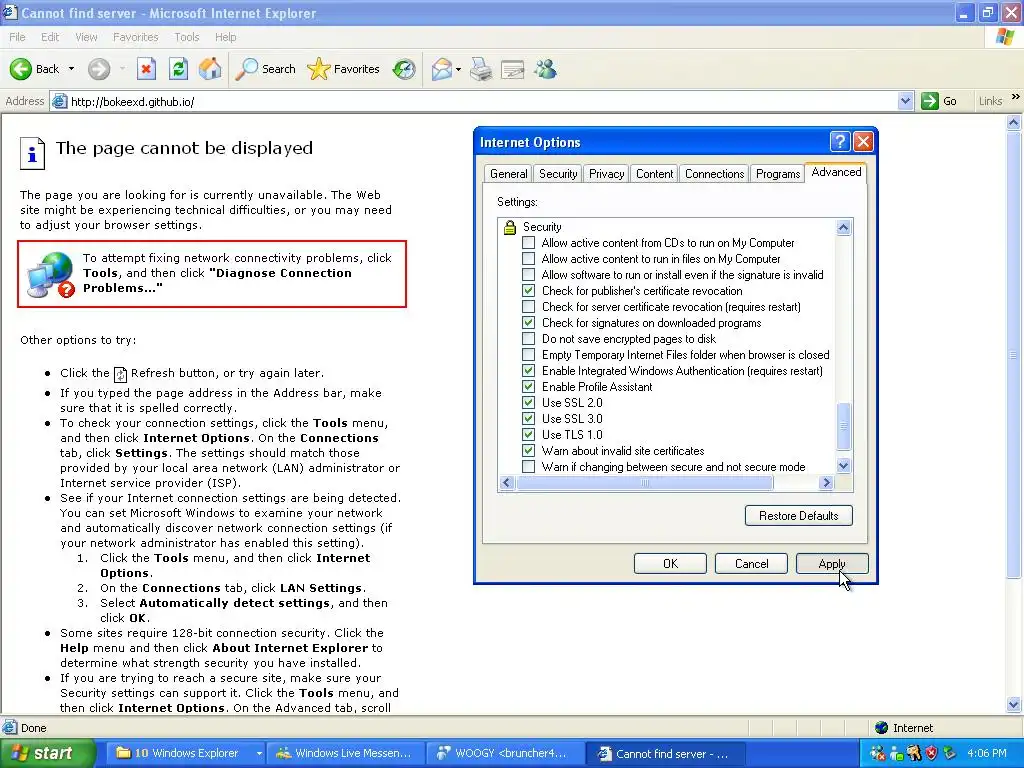
Task: Click the taskbar clock showing 4:06 PM
Action: pyautogui.click(x=987, y=753)
